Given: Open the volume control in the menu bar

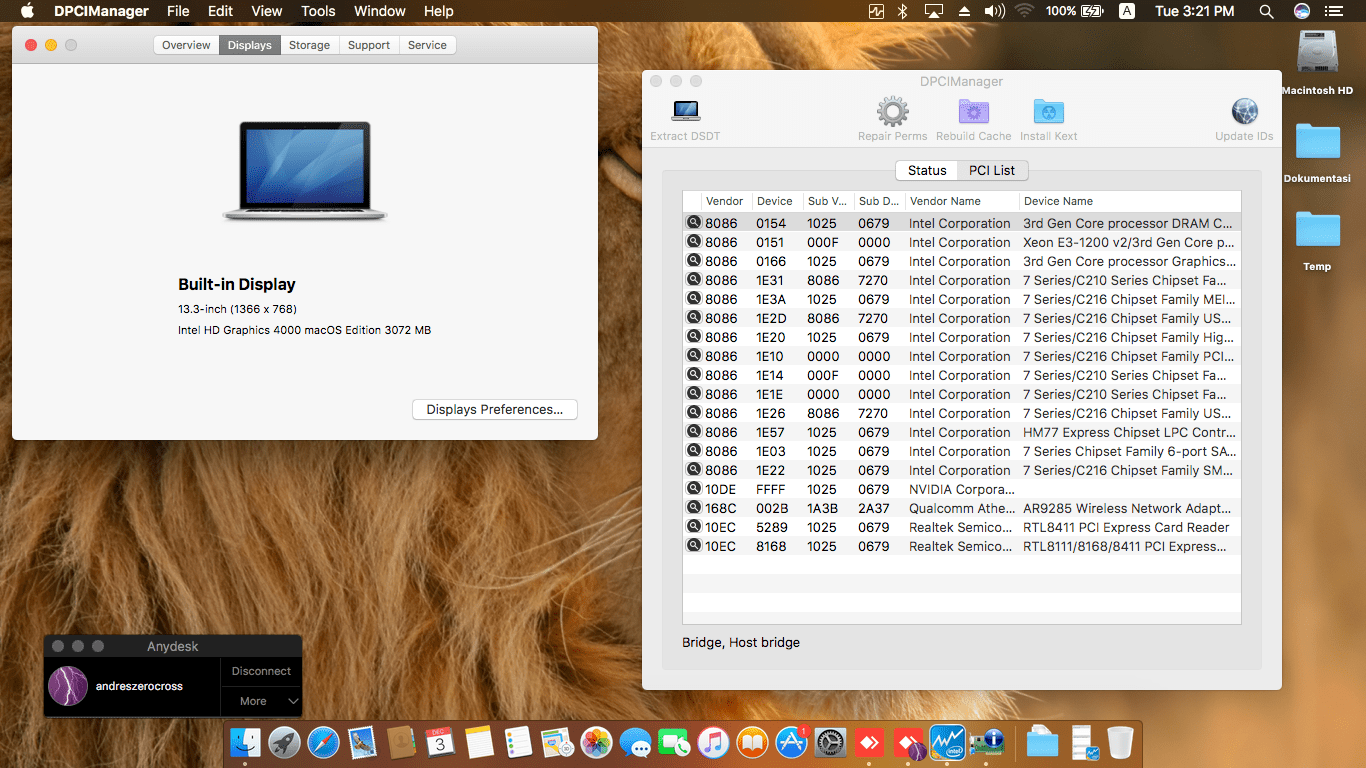Looking at the screenshot, I should pos(994,11).
